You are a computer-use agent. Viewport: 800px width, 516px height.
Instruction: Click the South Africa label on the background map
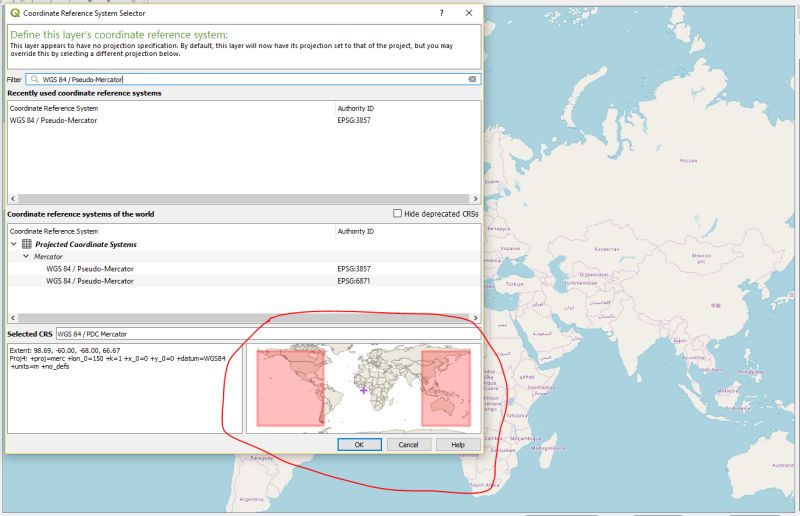click(484, 484)
